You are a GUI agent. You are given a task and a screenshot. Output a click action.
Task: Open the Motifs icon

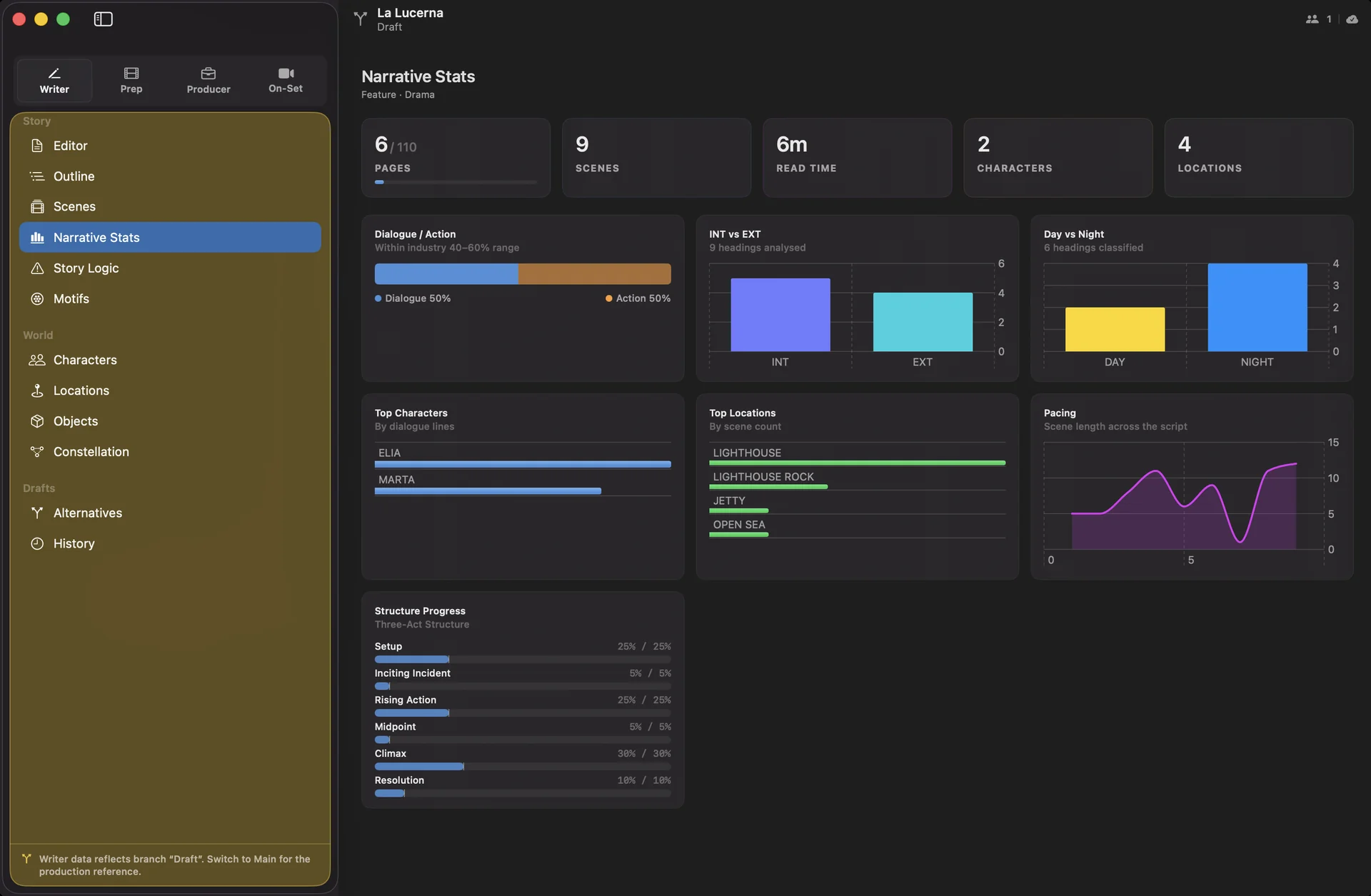(x=37, y=299)
